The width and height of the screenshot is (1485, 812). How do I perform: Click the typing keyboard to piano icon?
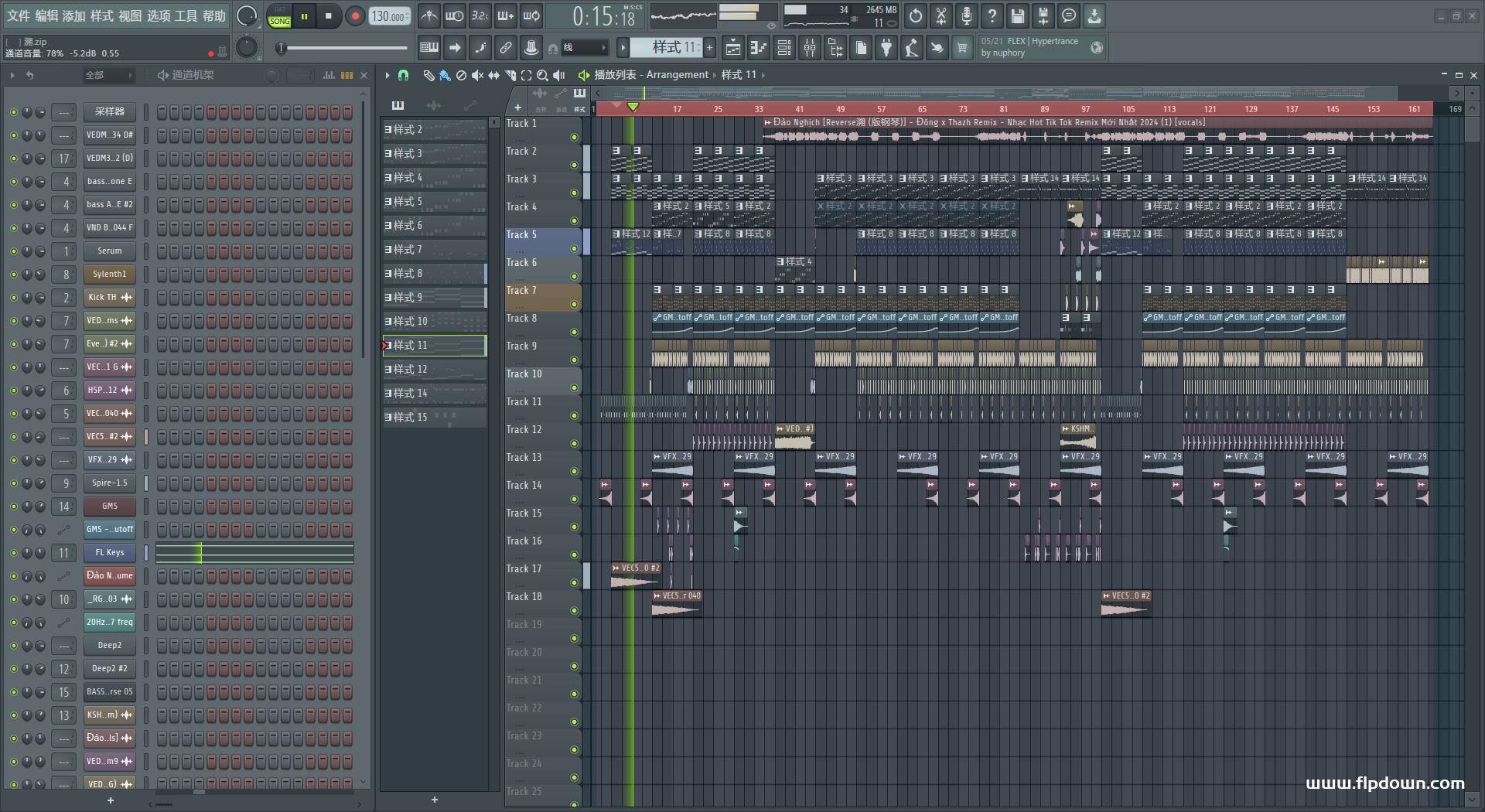[x=429, y=48]
